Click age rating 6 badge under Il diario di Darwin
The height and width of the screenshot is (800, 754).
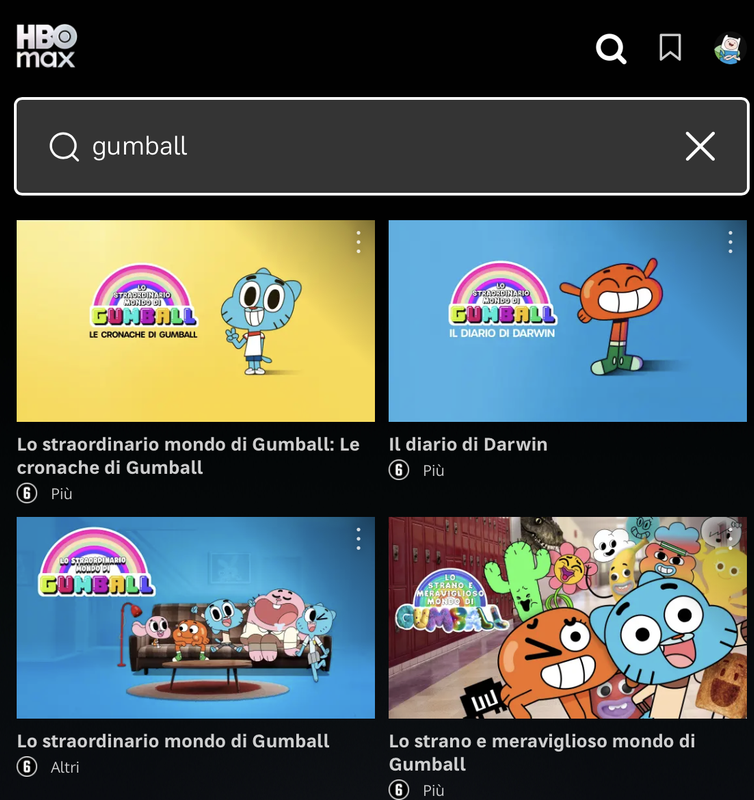click(399, 470)
